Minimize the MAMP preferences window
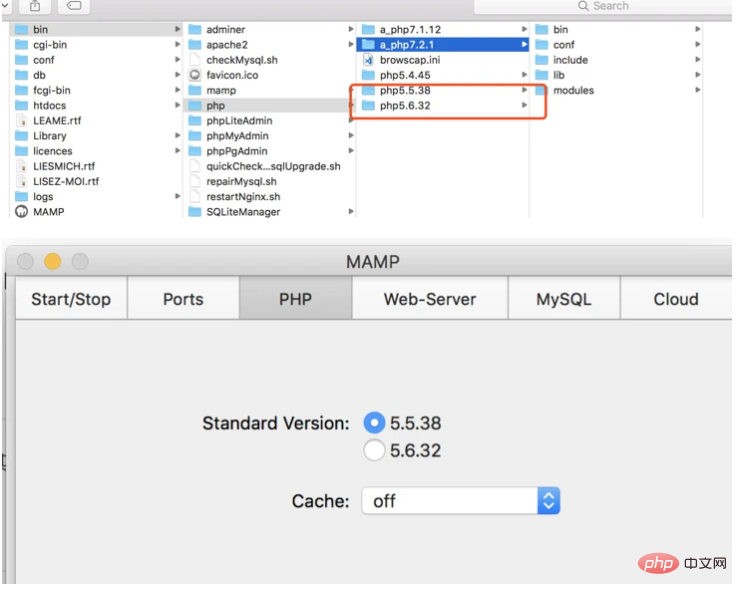This screenshot has width=737, height=596. [53, 261]
